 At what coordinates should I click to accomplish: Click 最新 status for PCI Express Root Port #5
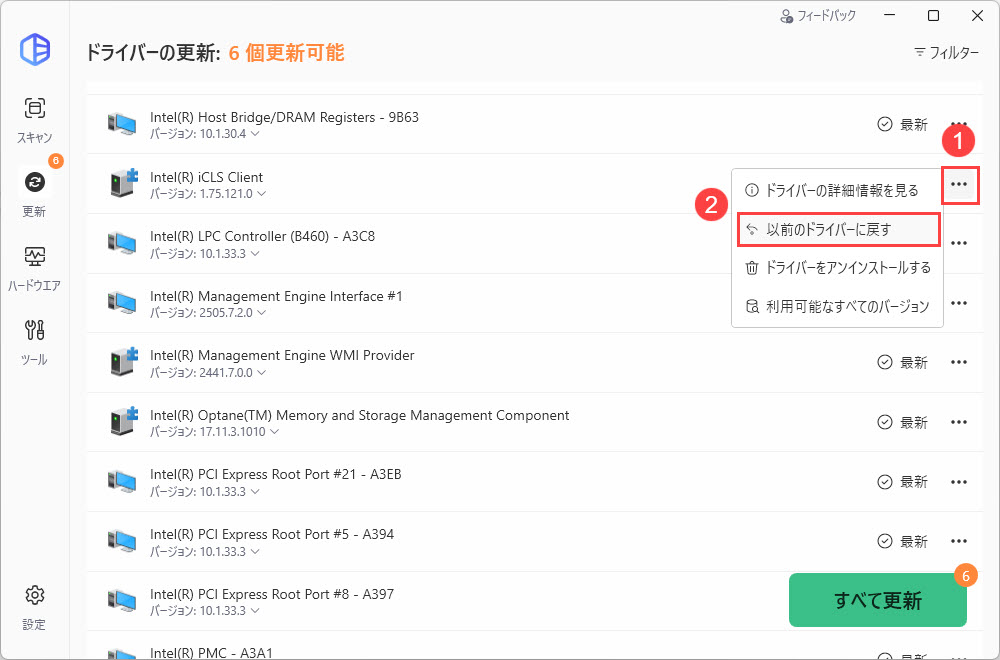[902, 541]
